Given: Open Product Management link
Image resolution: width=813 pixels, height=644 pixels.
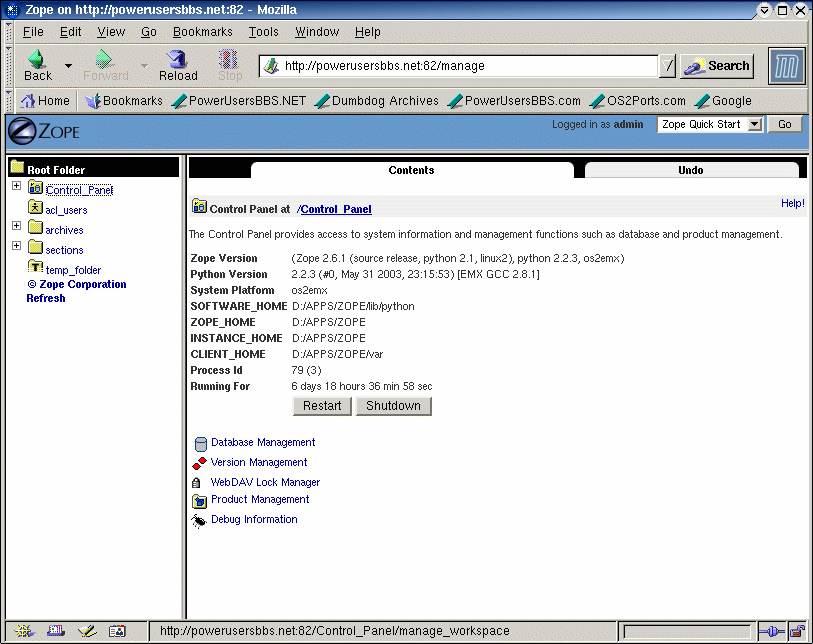Looking at the screenshot, I should (x=260, y=499).
